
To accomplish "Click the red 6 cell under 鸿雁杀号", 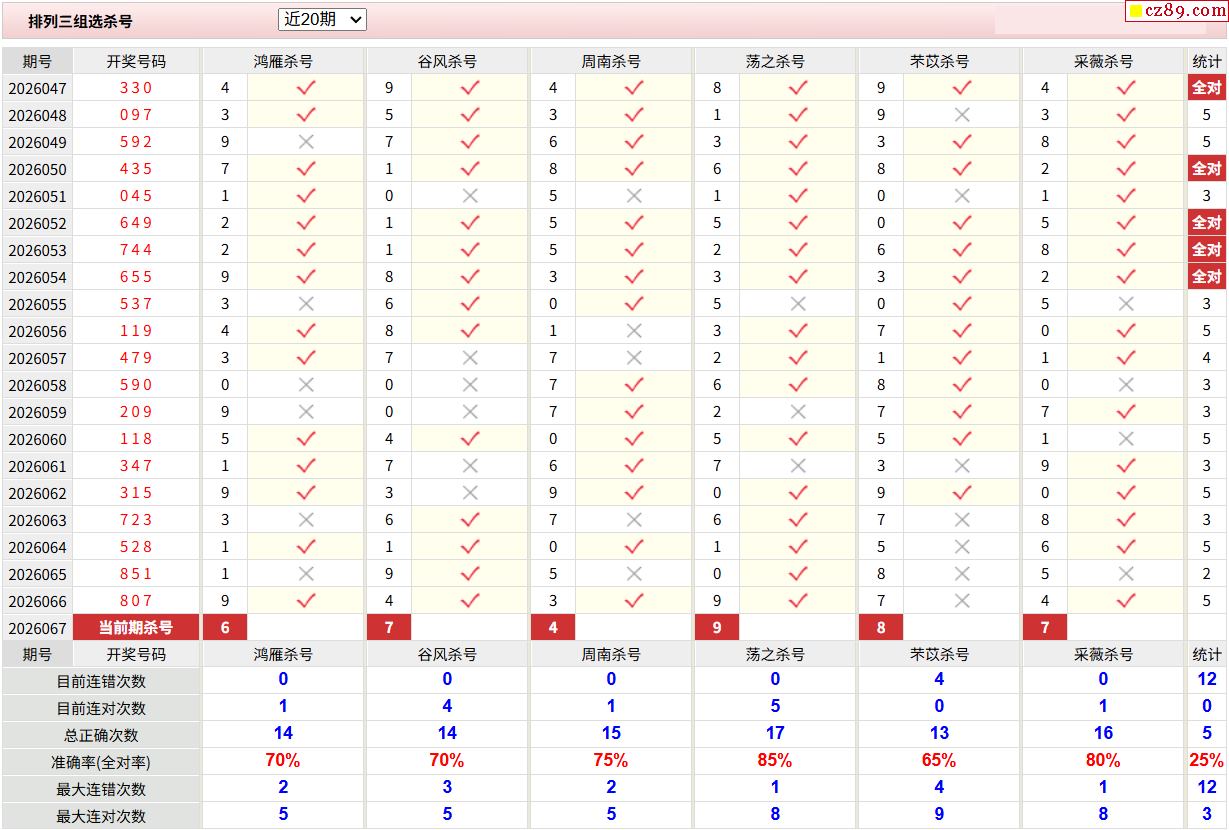I will pyautogui.click(x=225, y=627).
